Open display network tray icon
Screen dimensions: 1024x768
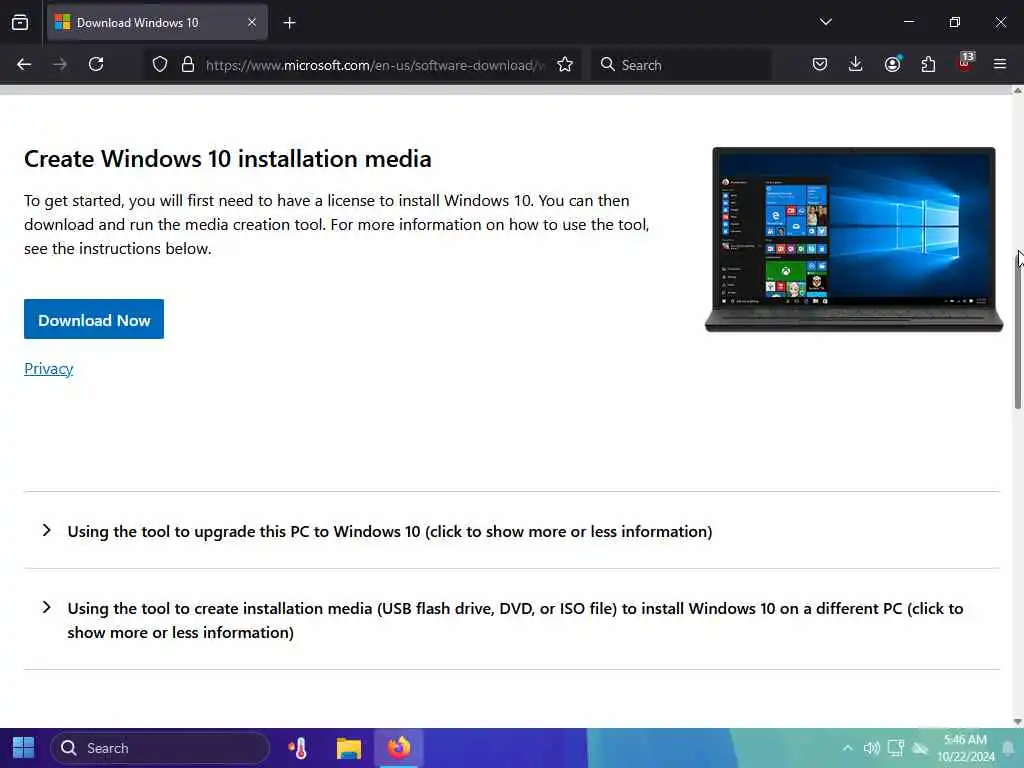coord(895,748)
